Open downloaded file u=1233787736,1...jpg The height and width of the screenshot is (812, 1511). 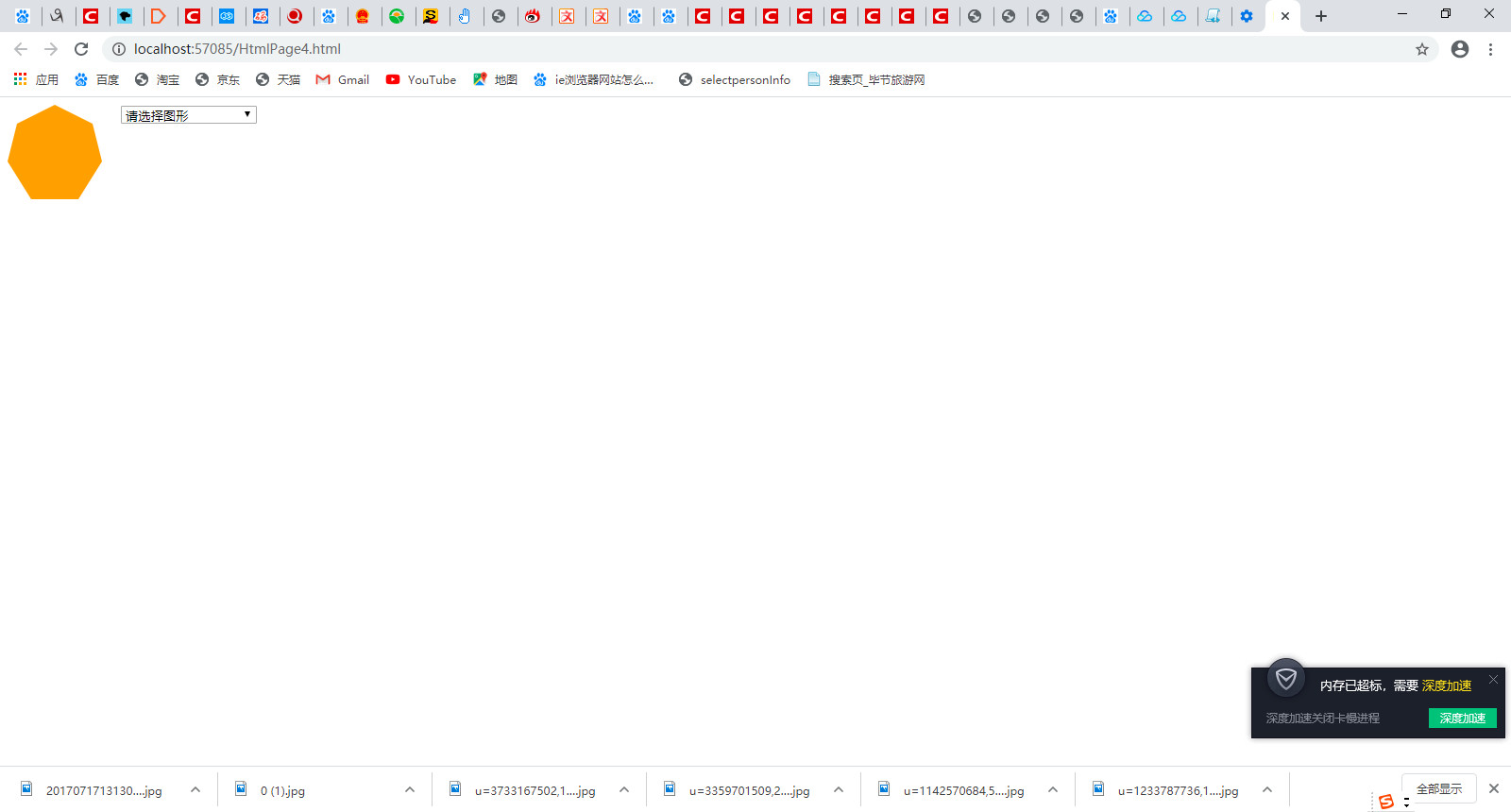(x=1167, y=790)
